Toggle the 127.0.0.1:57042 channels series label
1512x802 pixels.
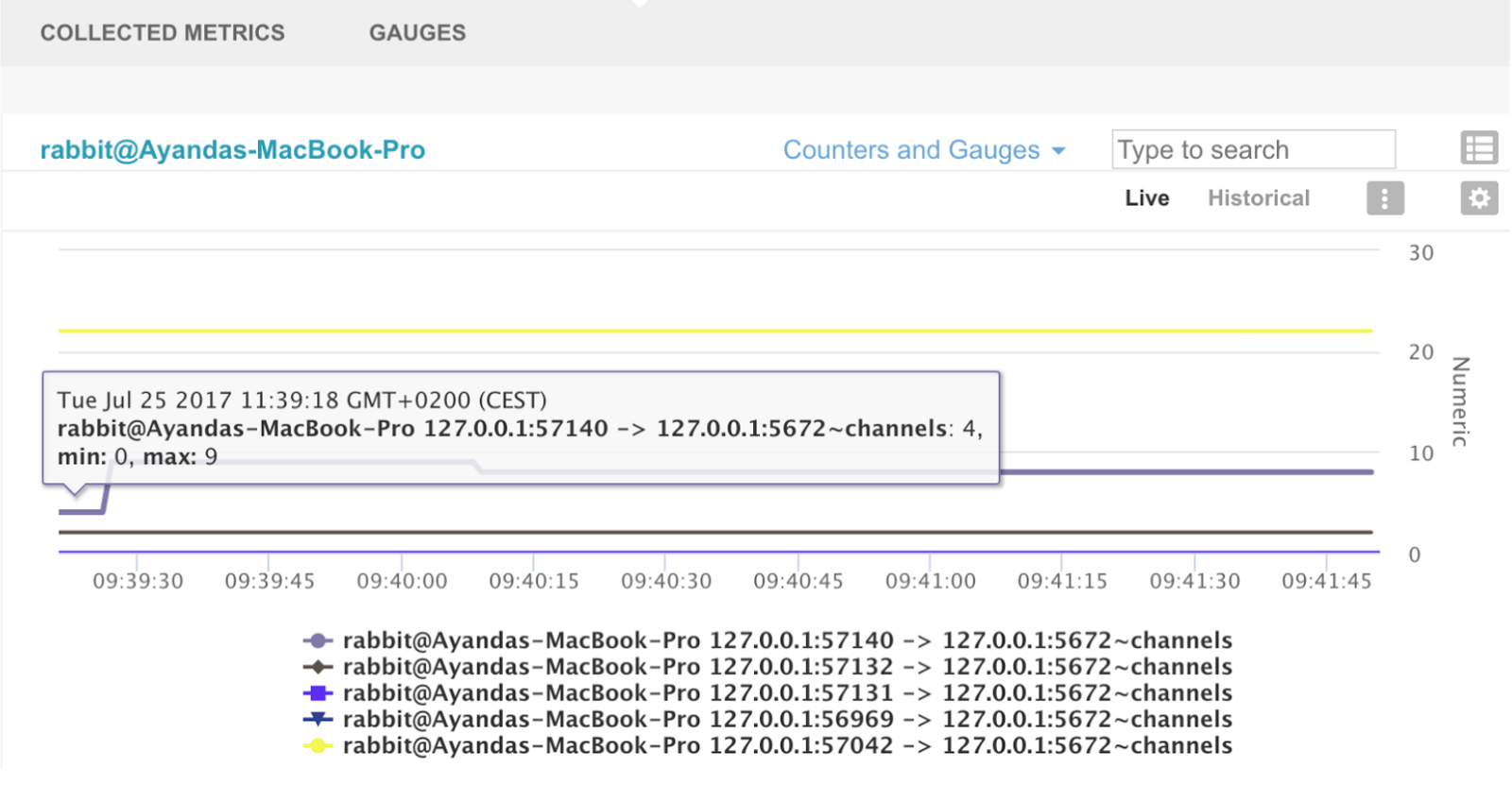(x=786, y=746)
